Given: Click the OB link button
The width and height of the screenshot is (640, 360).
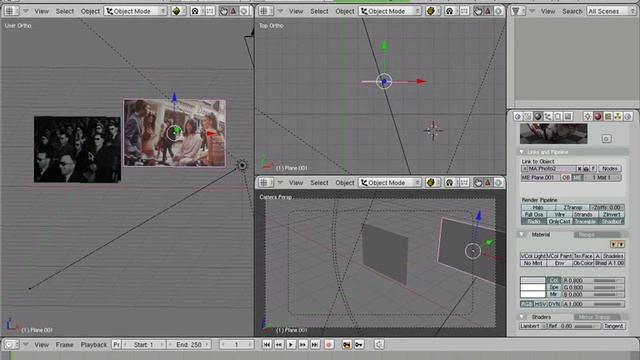Looking at the screenshot, I should [x=566, y=178].
